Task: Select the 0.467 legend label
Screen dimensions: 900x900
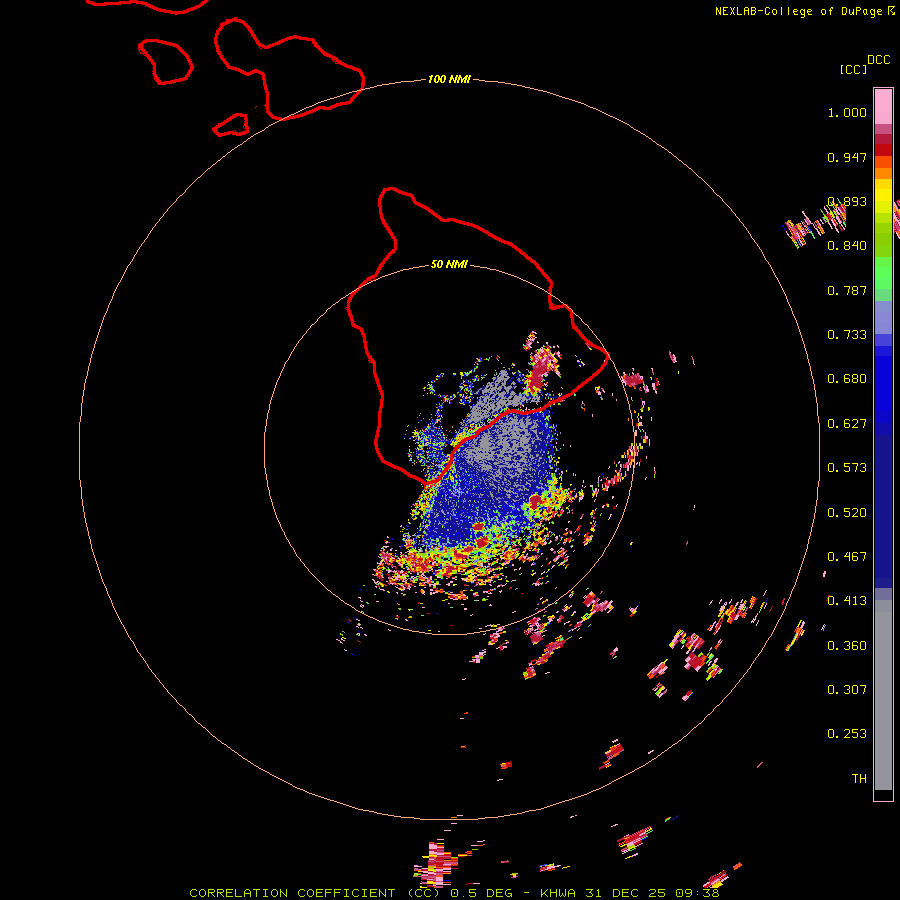Action: point(847,557)
